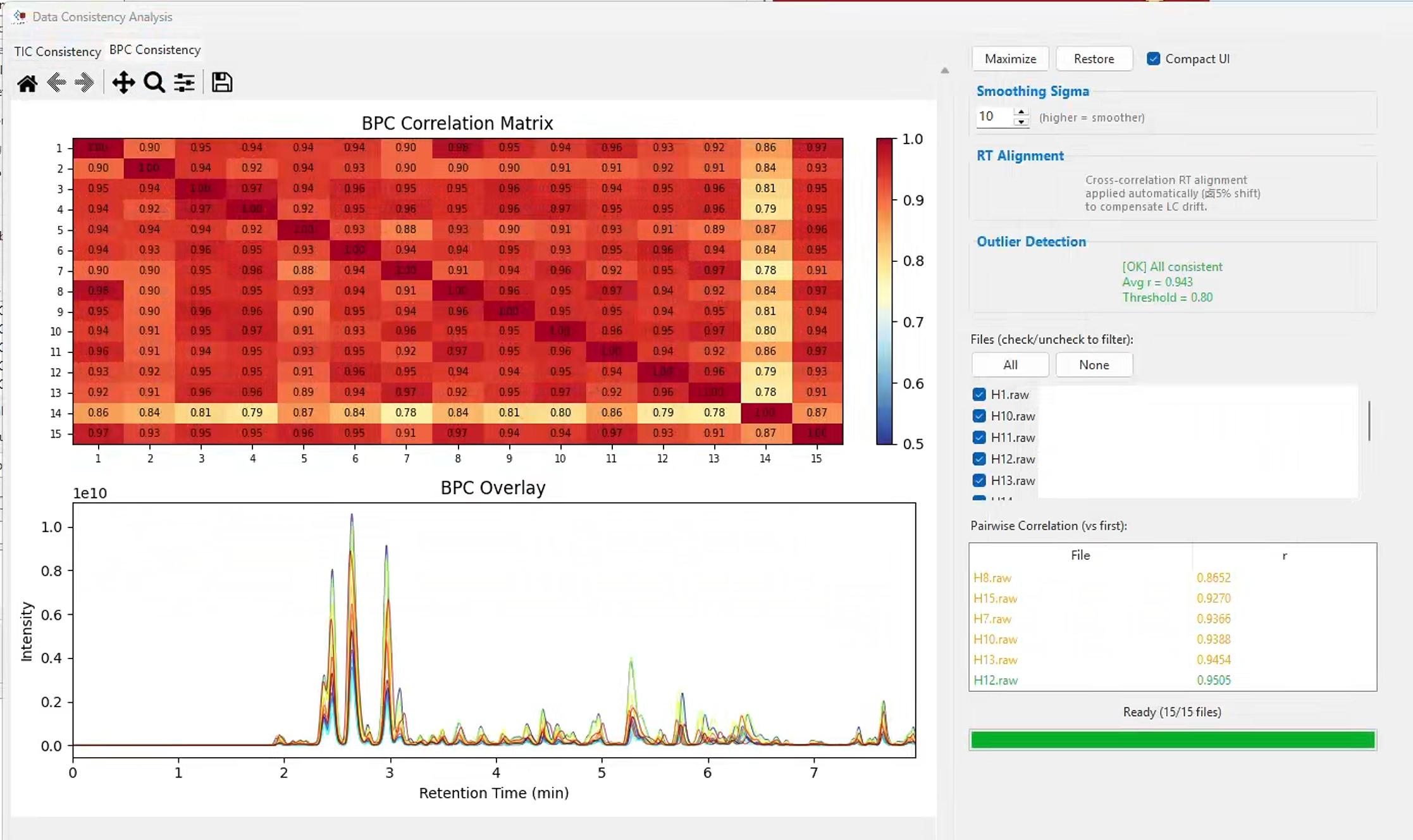Toggle the Compact UI checkbox
Image resolution: width=1413 pixels, height=840 pixels.
tap(1154, 59)
